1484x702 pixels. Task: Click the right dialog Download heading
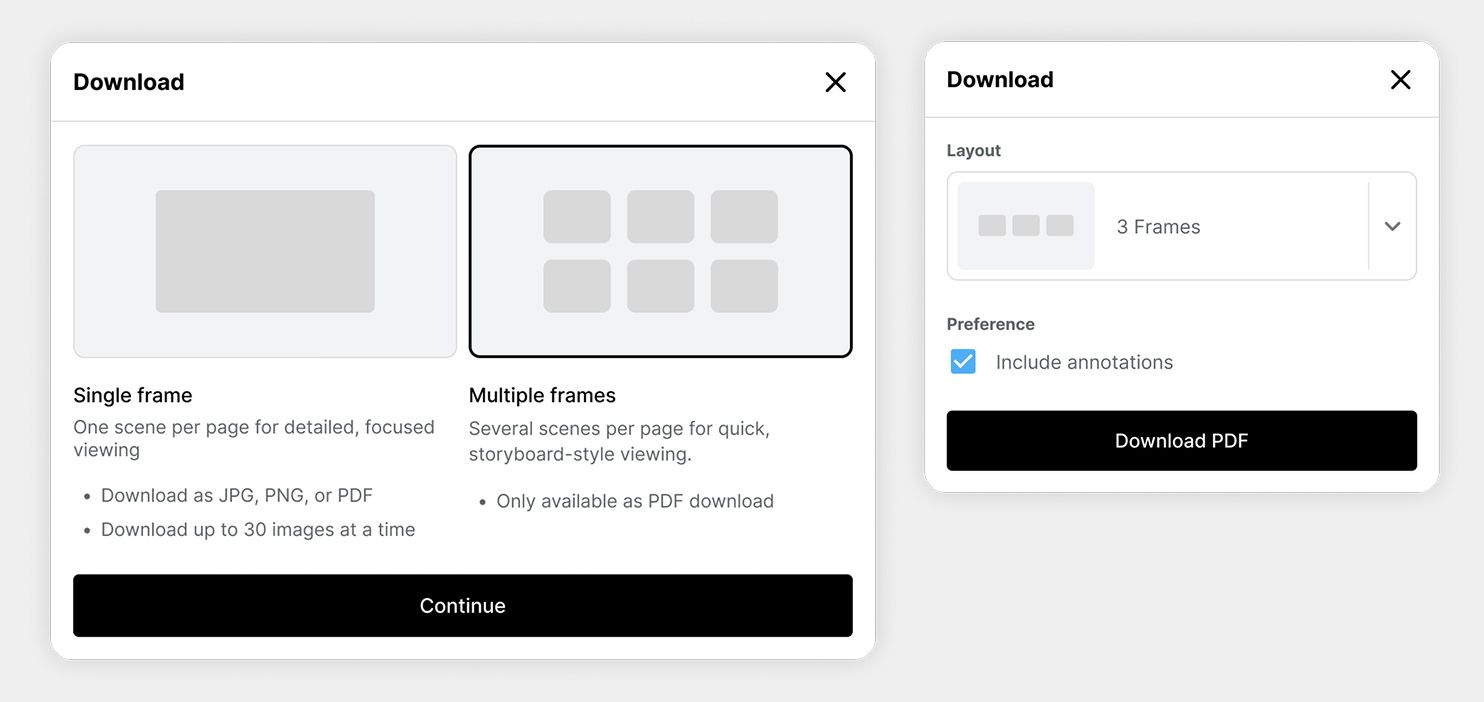pos(1000,79)
